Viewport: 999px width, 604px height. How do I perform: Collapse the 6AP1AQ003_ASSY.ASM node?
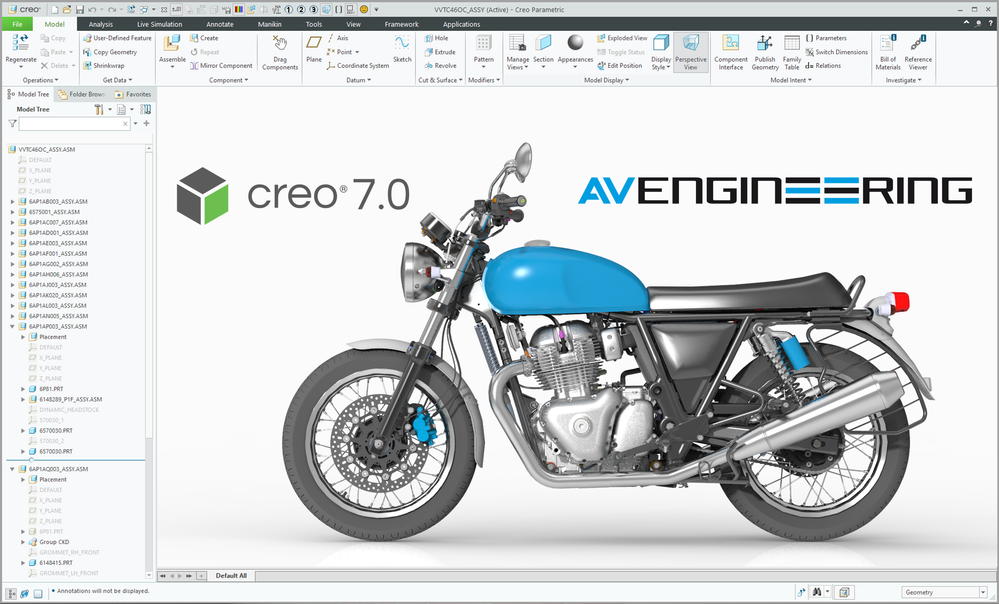point(12,469)
